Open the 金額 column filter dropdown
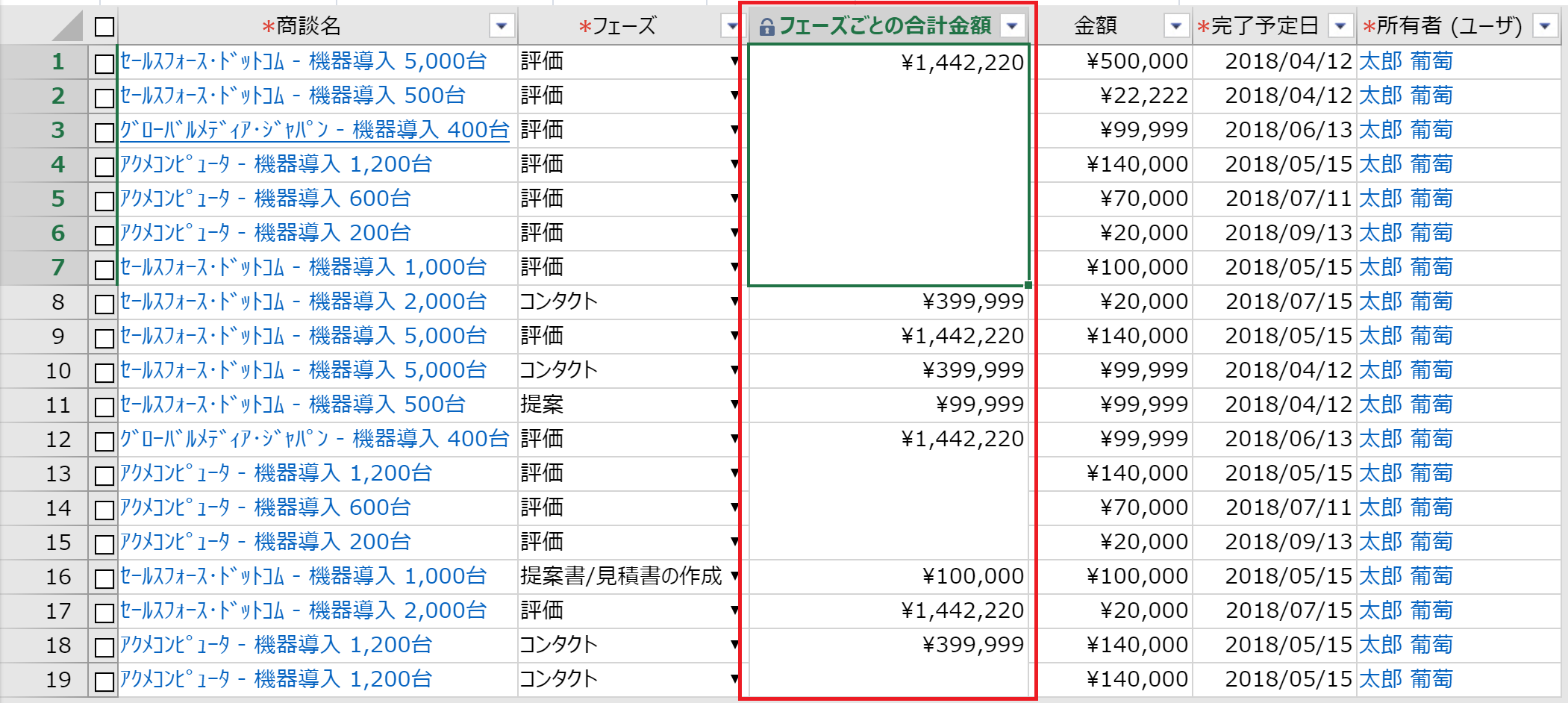Viewport: 1568px width, 703px height. (1176, 27)
